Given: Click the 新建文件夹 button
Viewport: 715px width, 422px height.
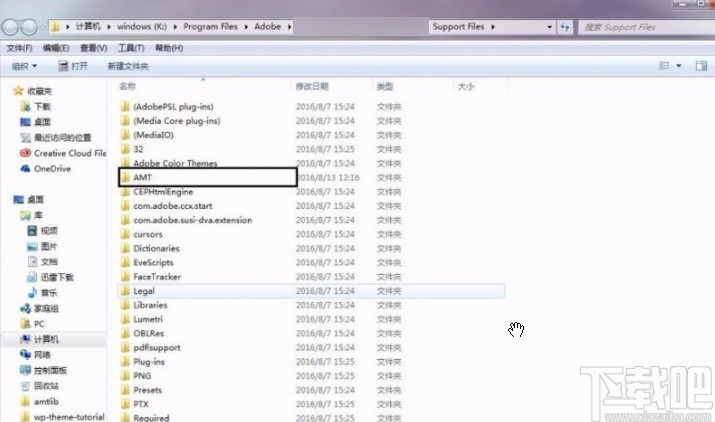Looking at the screenshot, I should tap(128, 66).
